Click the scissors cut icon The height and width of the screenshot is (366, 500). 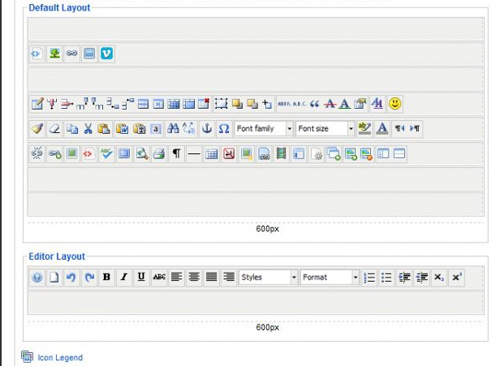pos(88,128)
